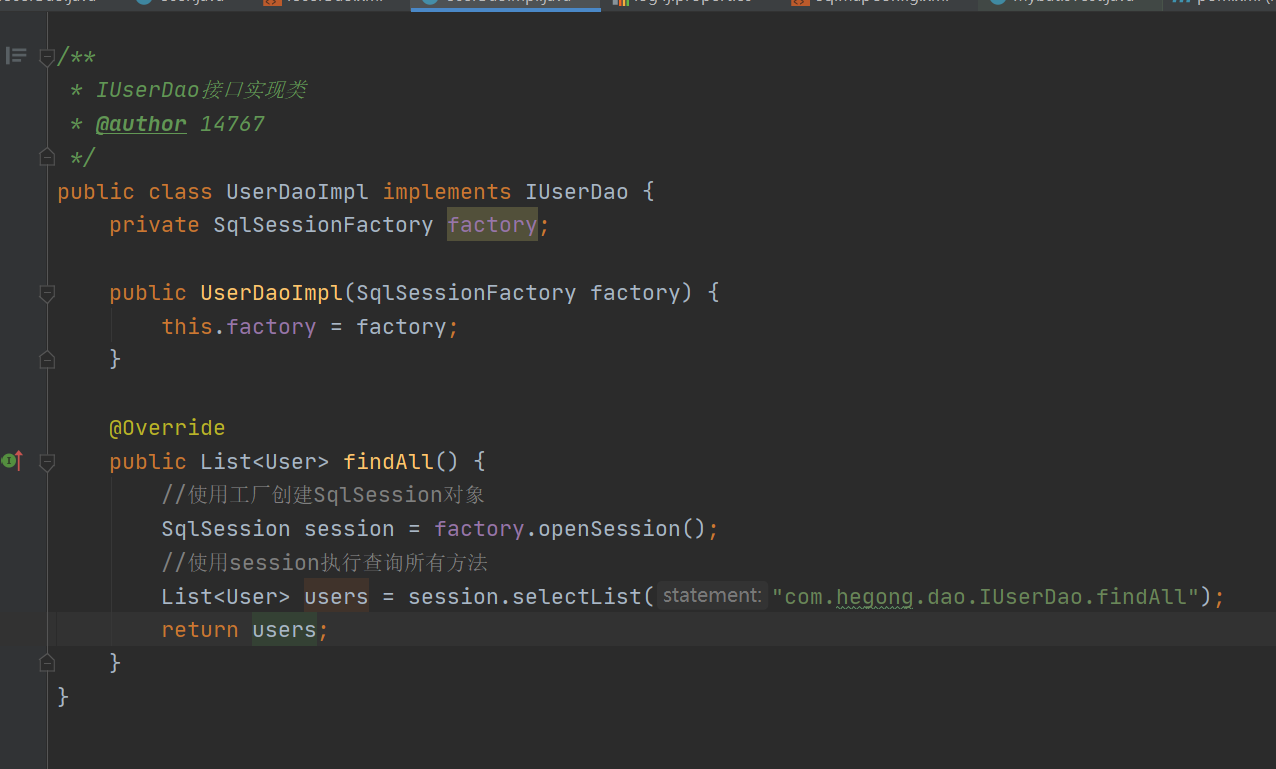The width and height of the screenshot is (1276, 769).
Task: Click the IUserDao接口实现类 Javadoc description
Action: [x=201, y=90]
